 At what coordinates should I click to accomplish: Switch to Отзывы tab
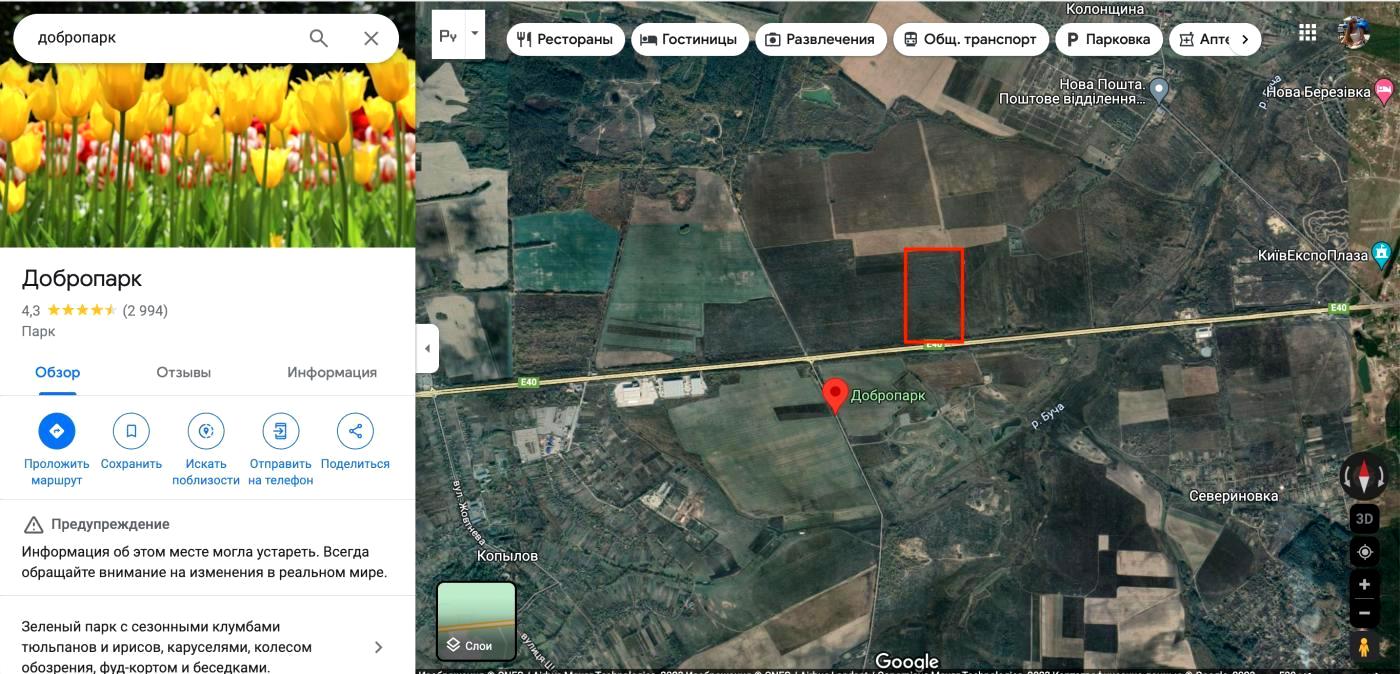tap(183, 372)
